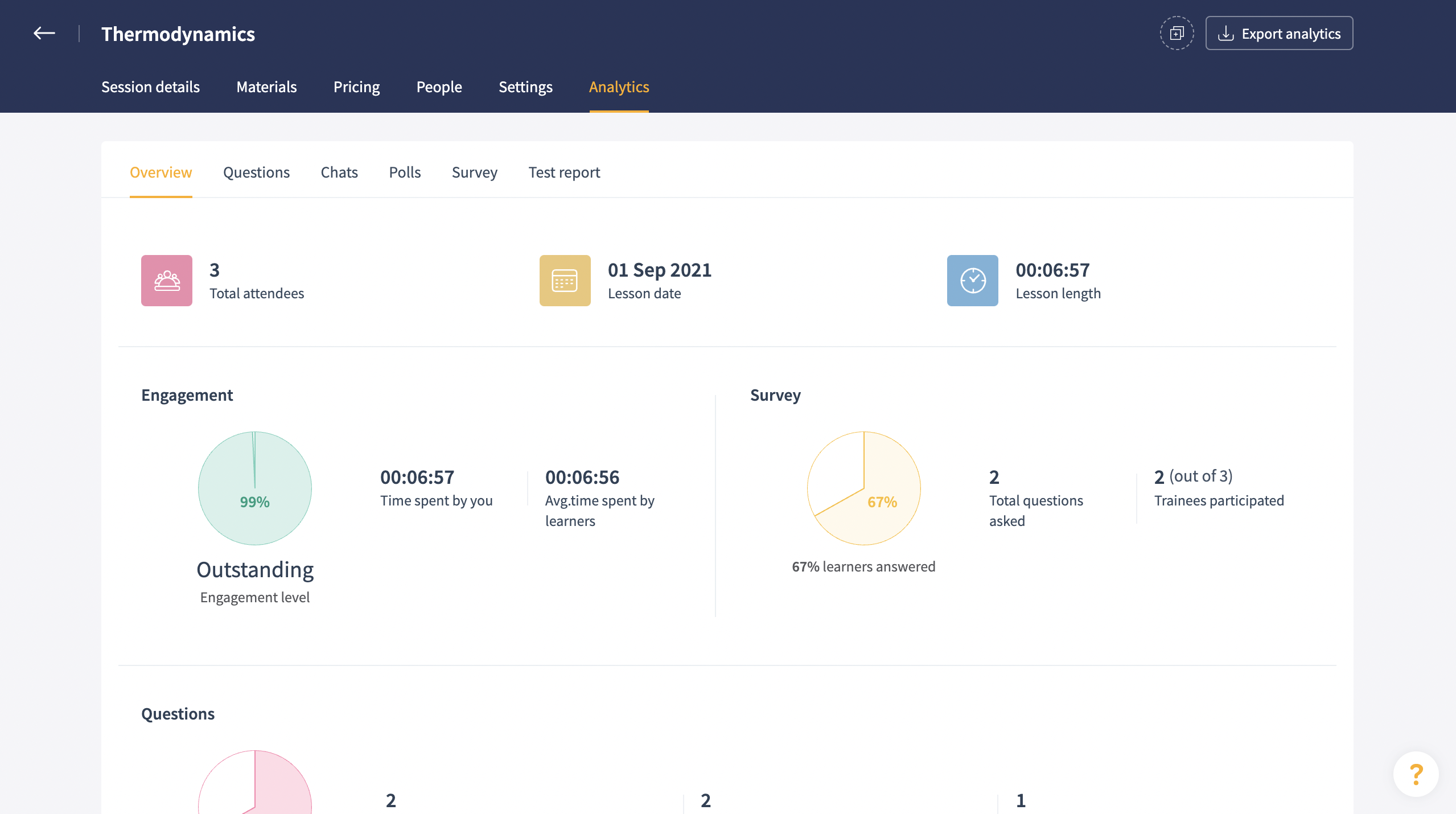This screenshot has width=1456, height=814.
Task: Click the '01 Sep 2021' lesson date value
Action: coord(660,270)
